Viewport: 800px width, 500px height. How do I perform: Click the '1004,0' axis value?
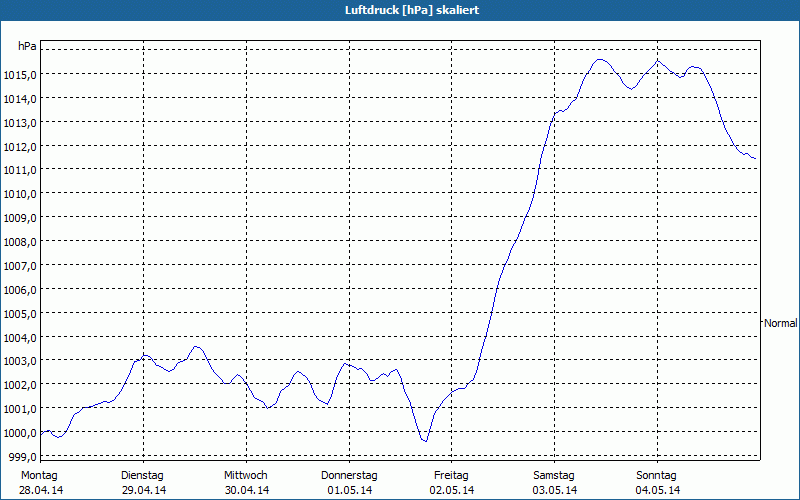[x=20, y=338]
